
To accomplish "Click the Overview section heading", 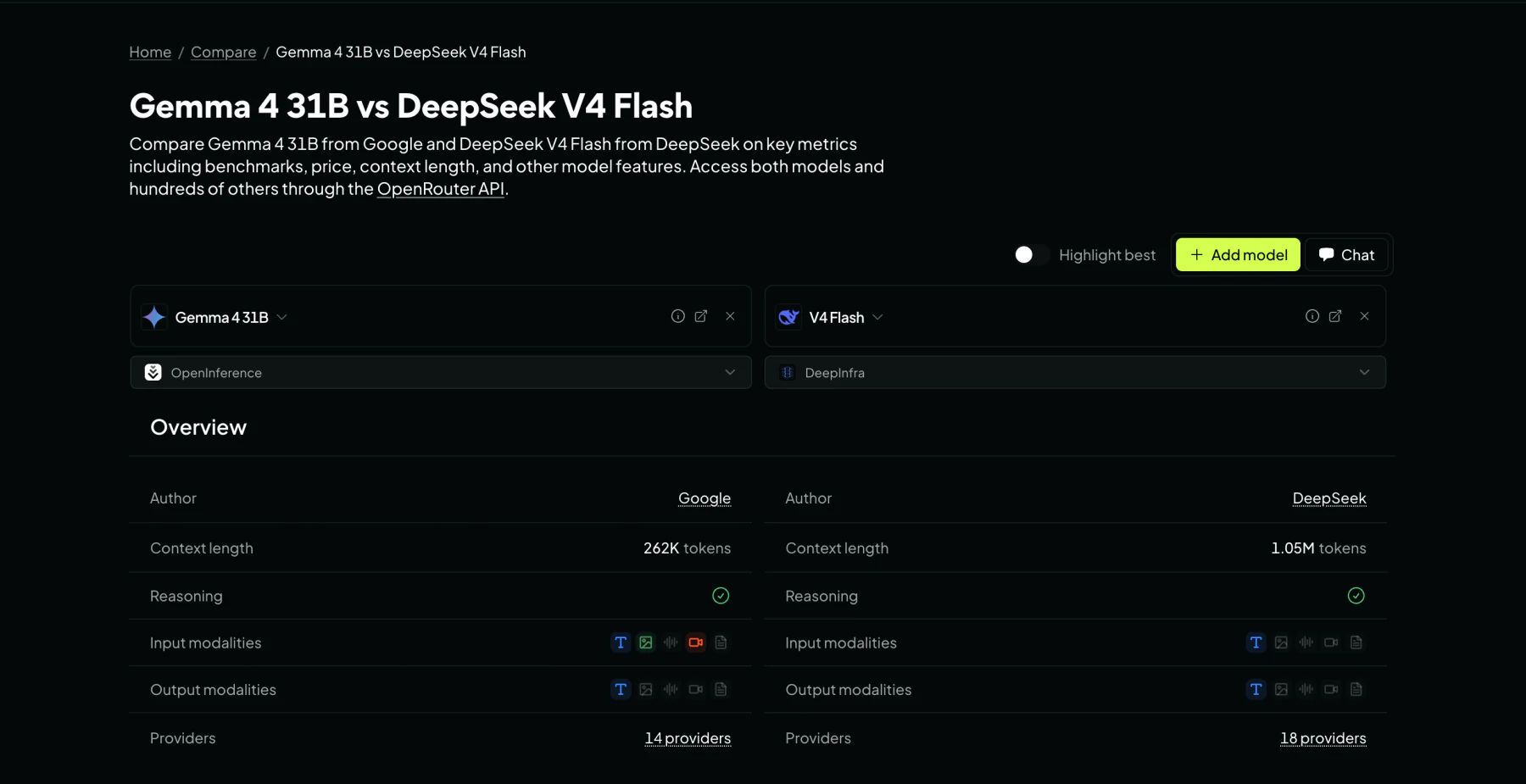I will point(198,427).
